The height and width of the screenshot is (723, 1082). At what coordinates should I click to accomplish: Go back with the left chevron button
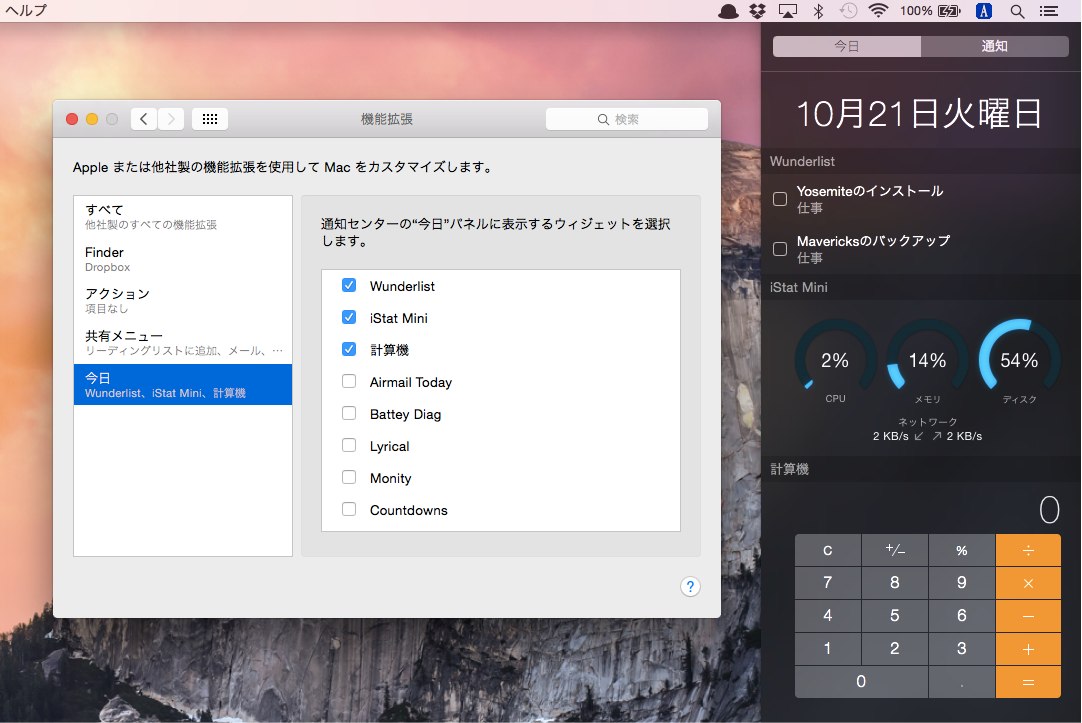(x=144, y=119)
